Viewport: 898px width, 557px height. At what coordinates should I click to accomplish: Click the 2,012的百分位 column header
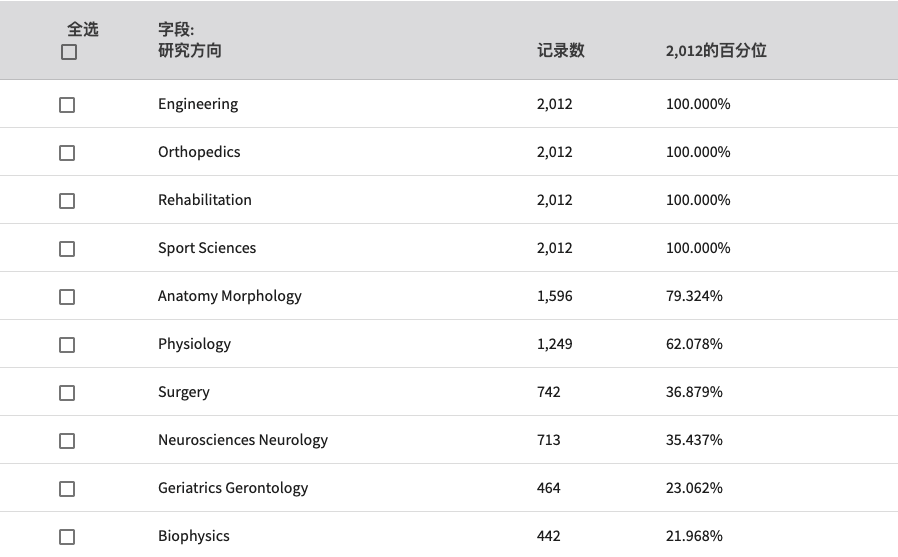point(716,50)
